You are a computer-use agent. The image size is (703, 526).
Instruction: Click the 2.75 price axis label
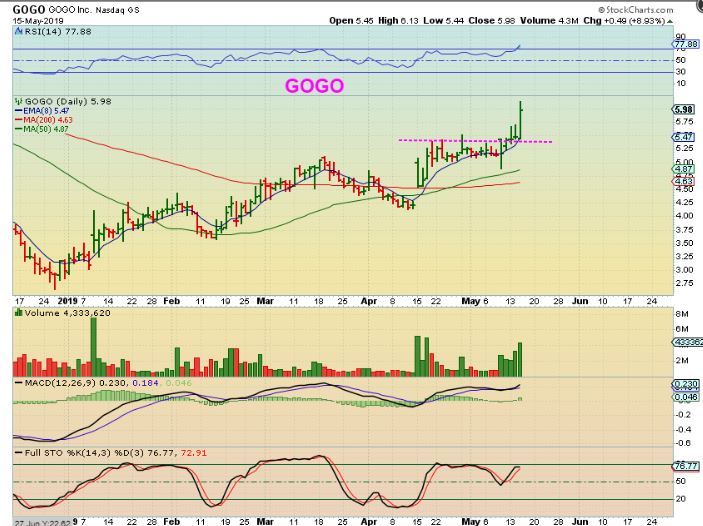tap(684, 283)
